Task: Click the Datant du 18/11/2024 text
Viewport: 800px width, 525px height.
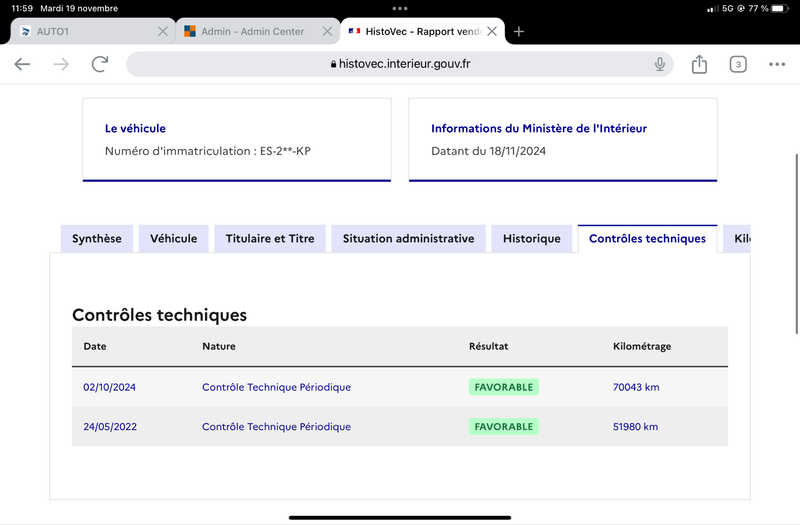Action: click(x=488, y=151)
